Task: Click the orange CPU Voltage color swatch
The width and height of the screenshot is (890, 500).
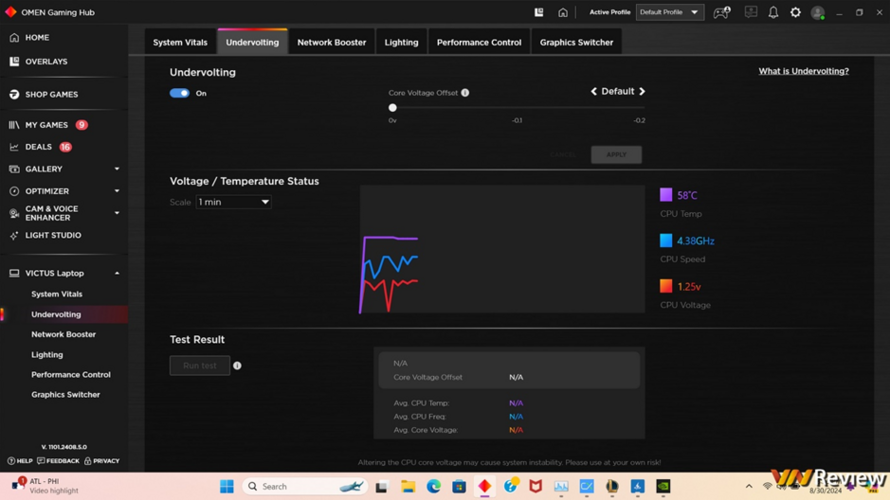Action: pos(666,286)
